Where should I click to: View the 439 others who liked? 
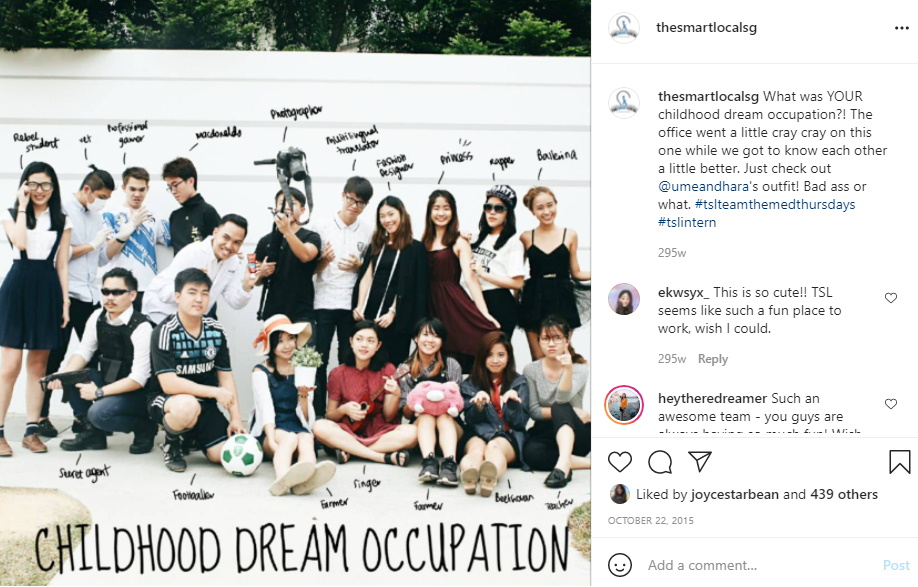[844, 495]
